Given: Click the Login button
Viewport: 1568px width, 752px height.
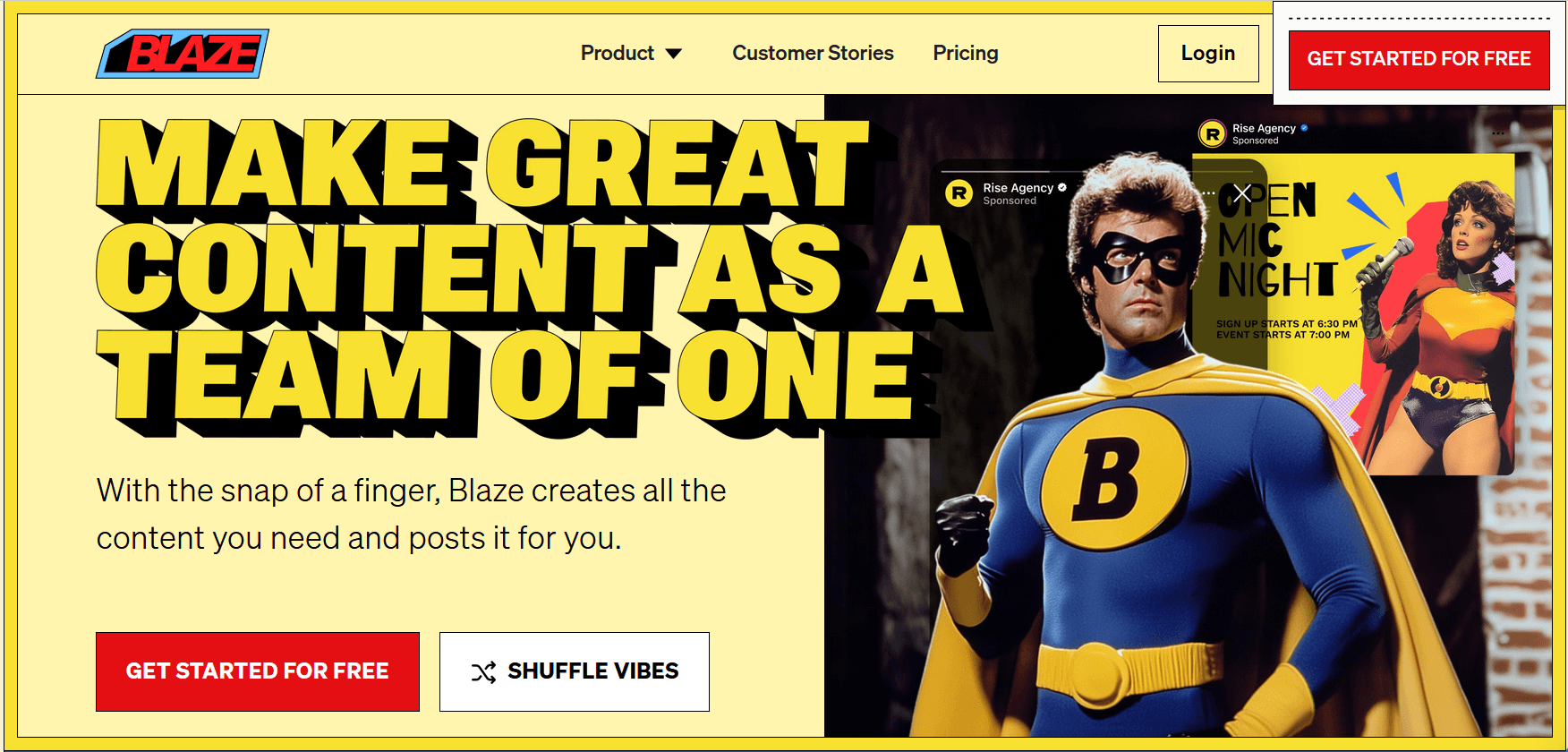Looking at the screenshot, I should tap(1207, 53).
